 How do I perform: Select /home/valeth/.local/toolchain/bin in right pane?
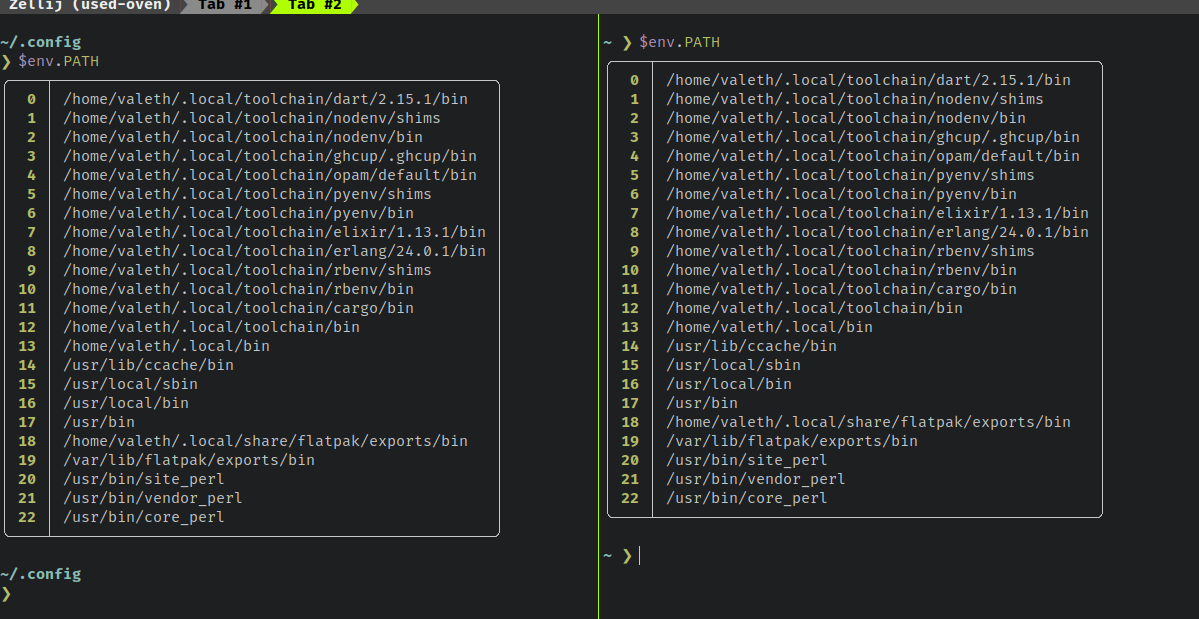814,308
